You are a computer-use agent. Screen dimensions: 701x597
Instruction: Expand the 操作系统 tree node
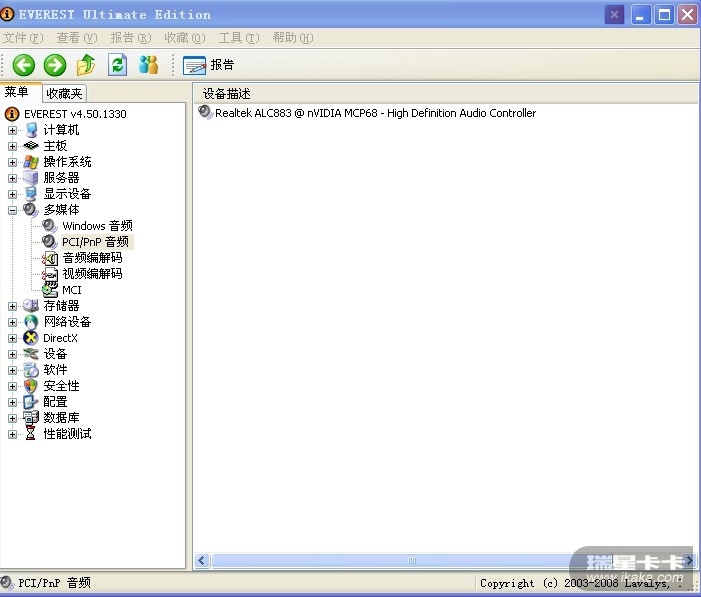[x=13, y=162]
